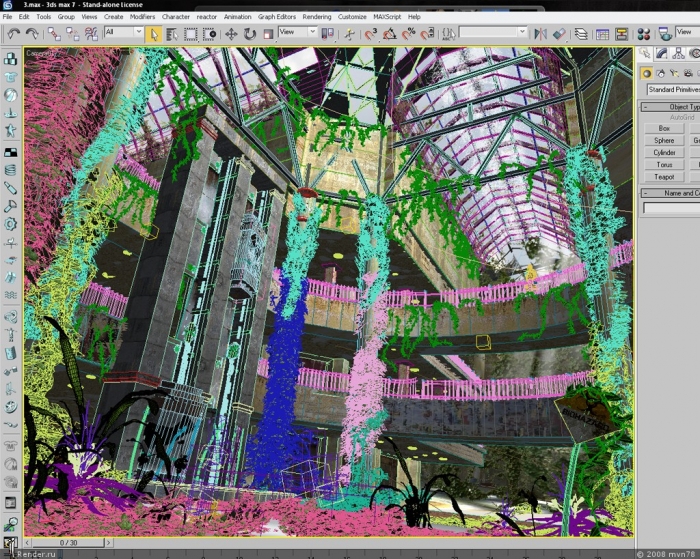Open the Curve Editor icon
The height and width of the screenshot is (559, 700).
pyautogui.click(x=602, y=34)
